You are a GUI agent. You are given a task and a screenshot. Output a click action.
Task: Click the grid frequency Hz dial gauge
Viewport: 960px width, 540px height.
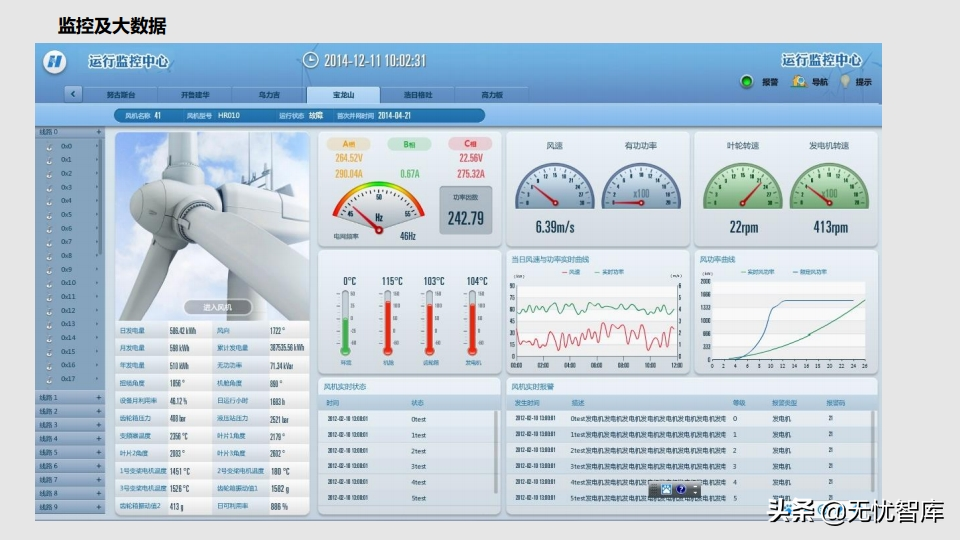click(378, 208)
